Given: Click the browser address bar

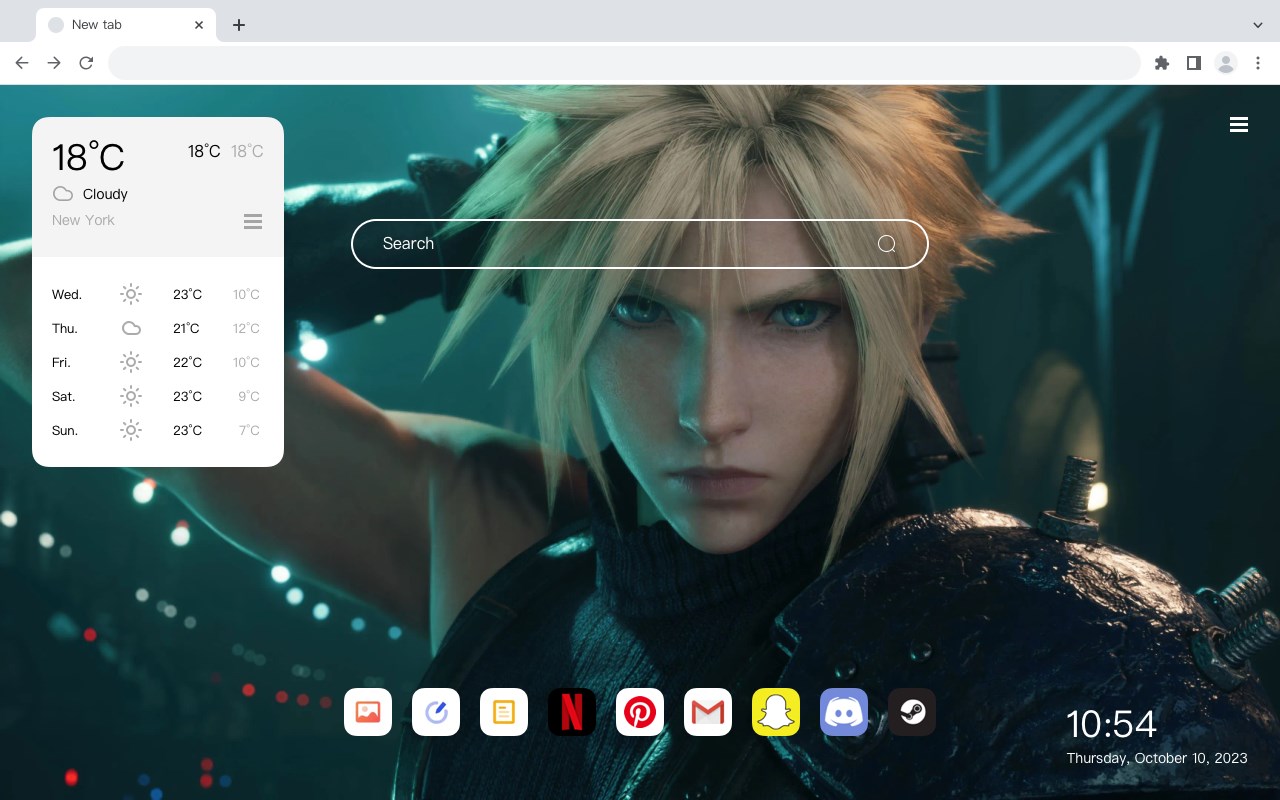Looking at the screenshot, I should 624,63.
